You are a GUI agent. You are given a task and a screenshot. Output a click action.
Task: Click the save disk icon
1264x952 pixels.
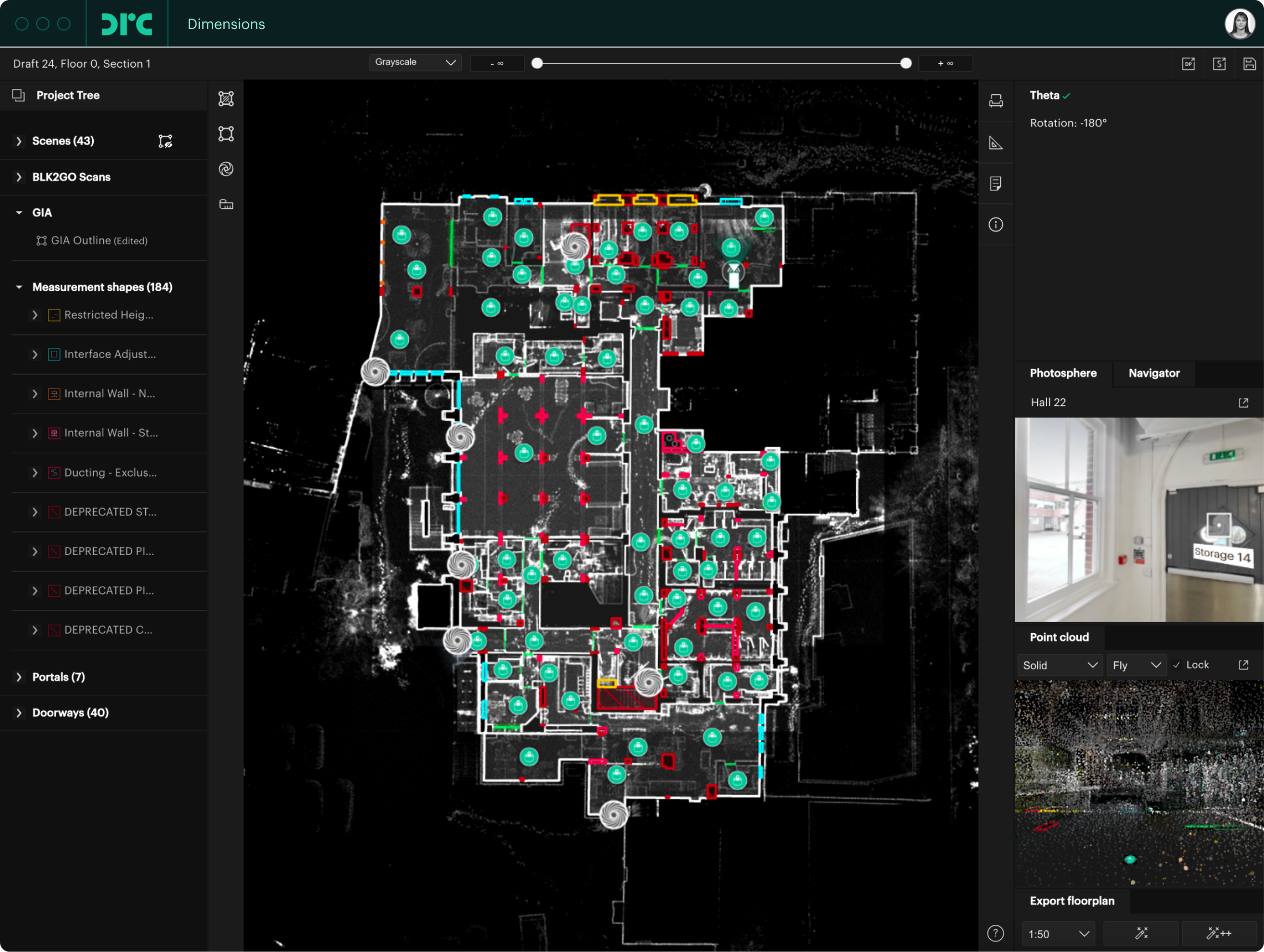(x=1250, y=63)
